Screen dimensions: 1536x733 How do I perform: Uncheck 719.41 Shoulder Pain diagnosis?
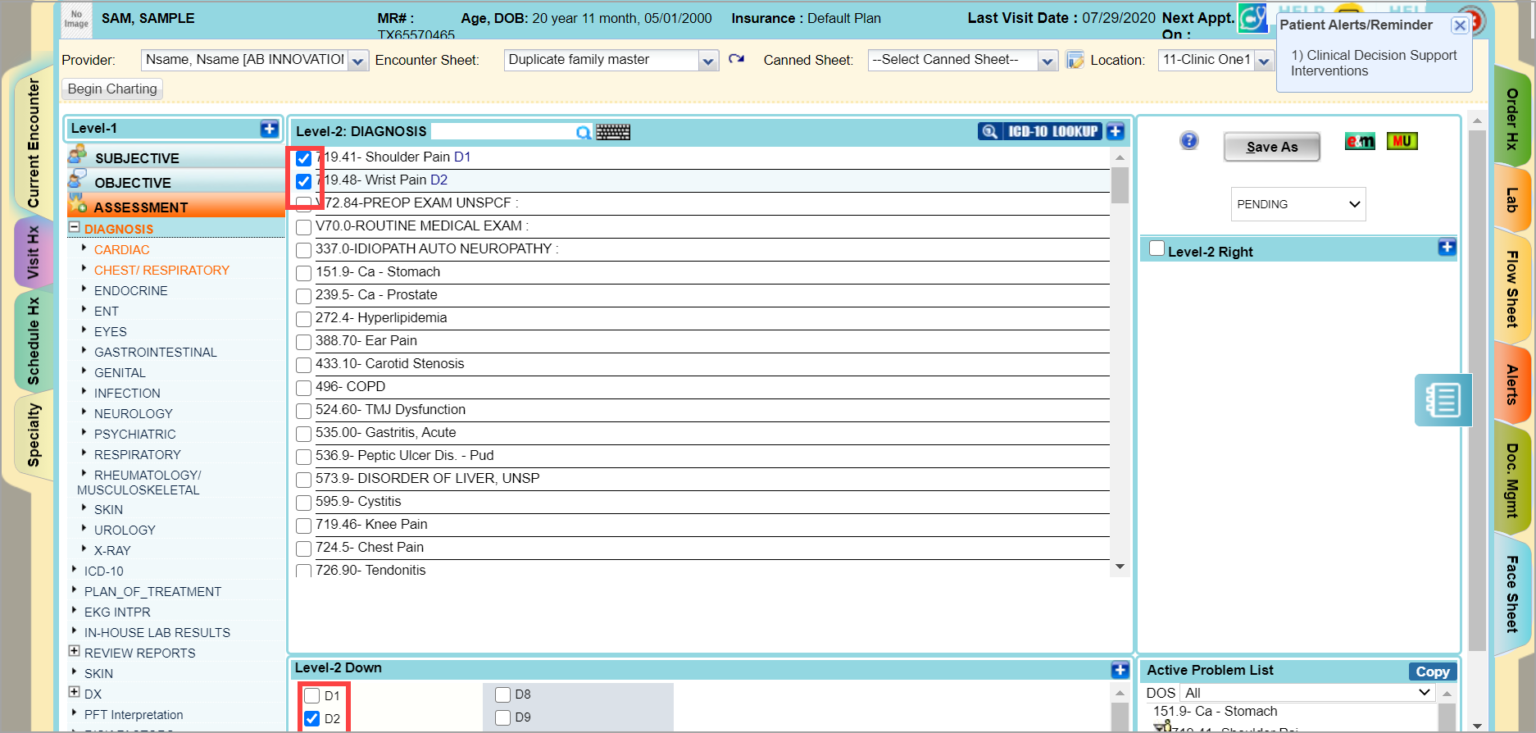pos(303,157)
